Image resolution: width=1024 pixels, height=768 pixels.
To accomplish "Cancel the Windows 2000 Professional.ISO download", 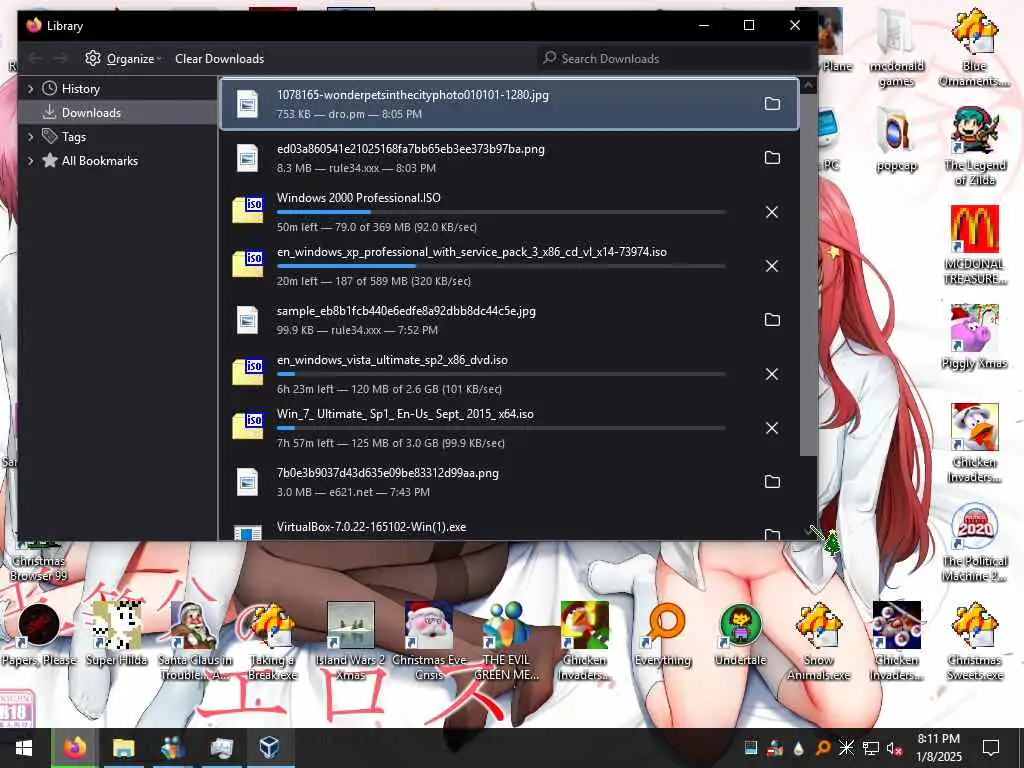I will tap(772, 212).
